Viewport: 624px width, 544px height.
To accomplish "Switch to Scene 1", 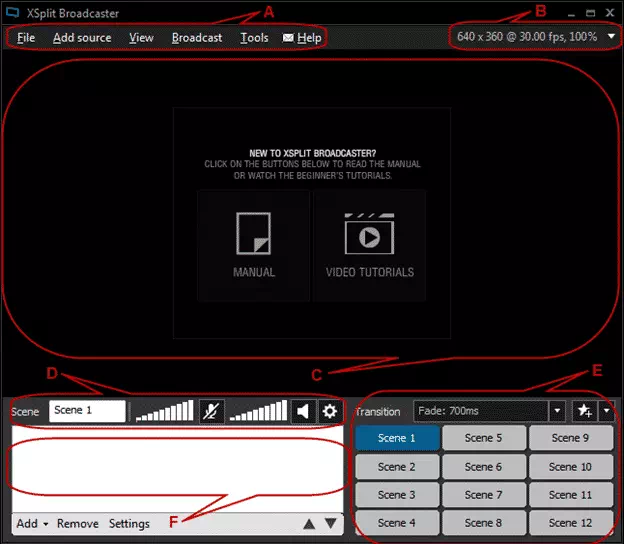I will coord(397,438).
